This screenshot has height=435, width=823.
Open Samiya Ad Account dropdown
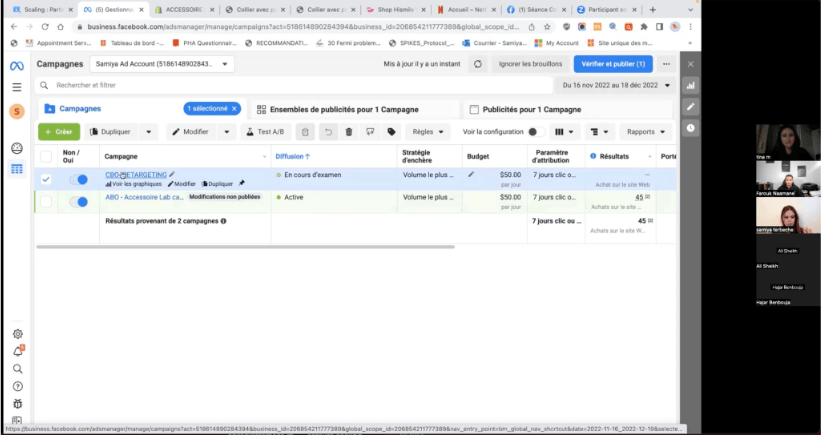pyautogui.click(x=162, y=64)
